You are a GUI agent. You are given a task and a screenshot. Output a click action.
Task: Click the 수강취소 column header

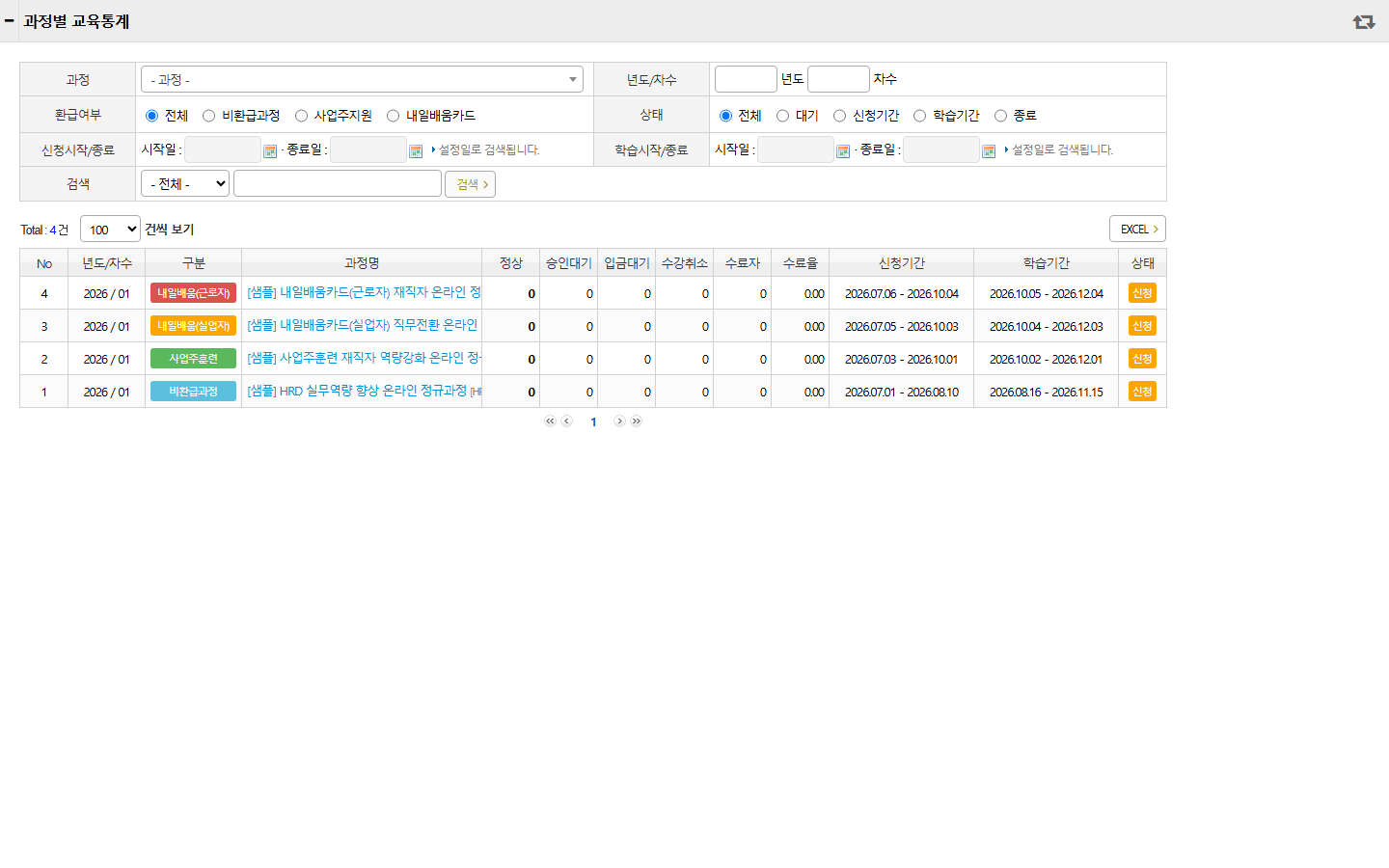(685, 263)
